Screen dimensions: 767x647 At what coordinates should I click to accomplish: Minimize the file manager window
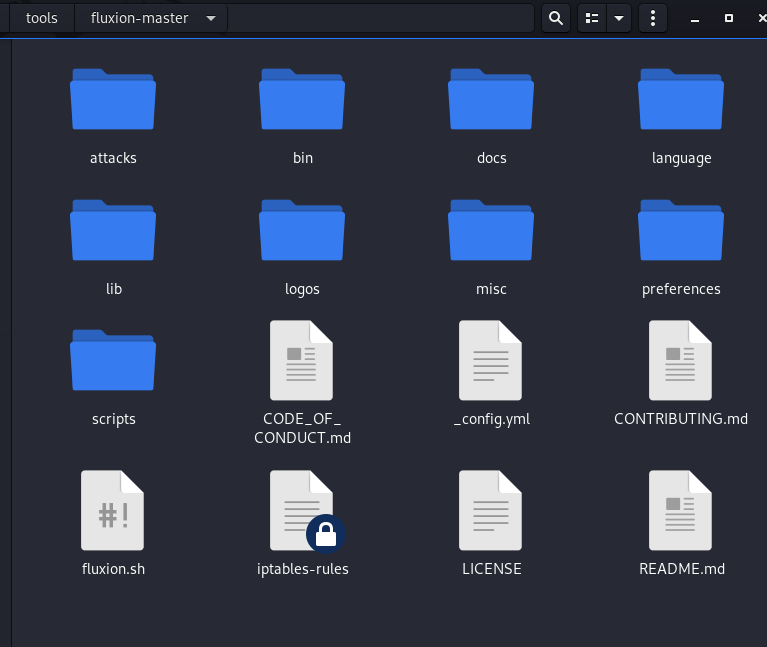coord(695,19)
